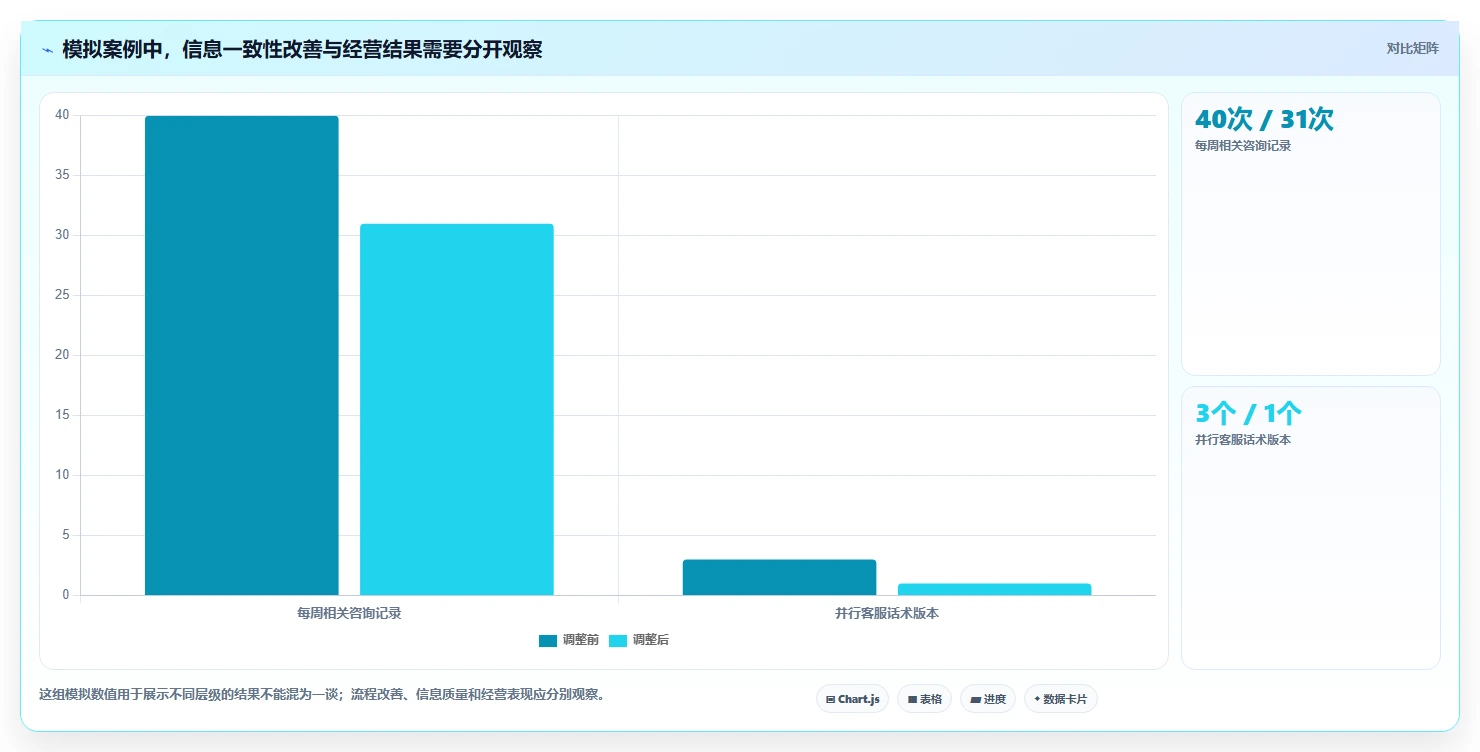Click the footnote text about 模拟数值

click(x=322, y=694)
